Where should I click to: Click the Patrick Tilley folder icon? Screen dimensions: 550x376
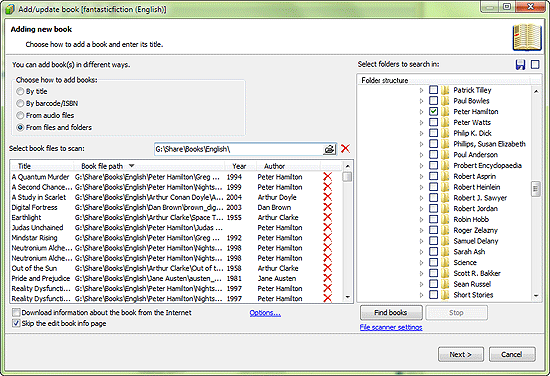tap(445, 90)
